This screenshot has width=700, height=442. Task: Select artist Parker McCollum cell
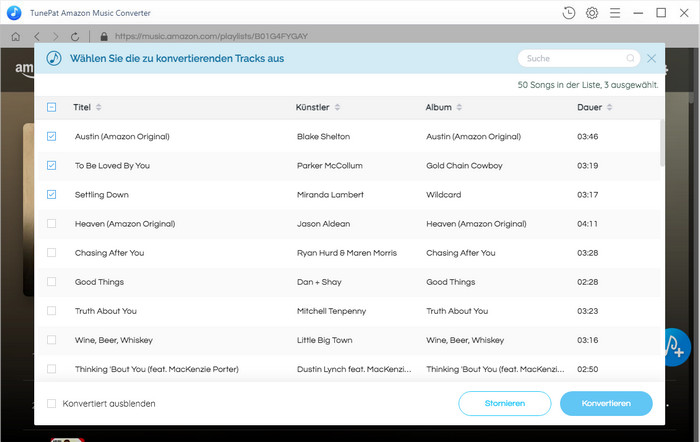pos(330,166)
